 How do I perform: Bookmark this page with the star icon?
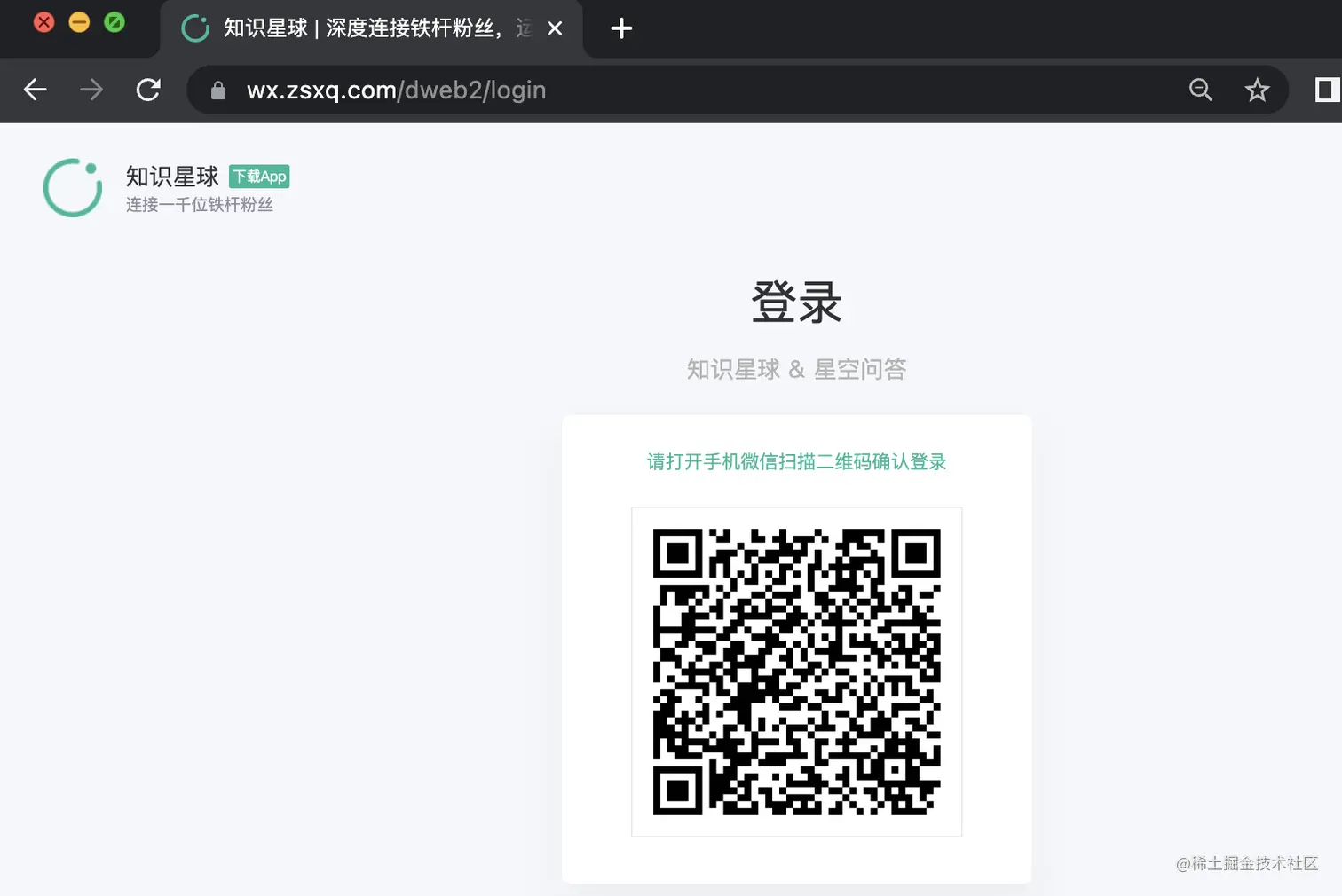(1257, 90)
